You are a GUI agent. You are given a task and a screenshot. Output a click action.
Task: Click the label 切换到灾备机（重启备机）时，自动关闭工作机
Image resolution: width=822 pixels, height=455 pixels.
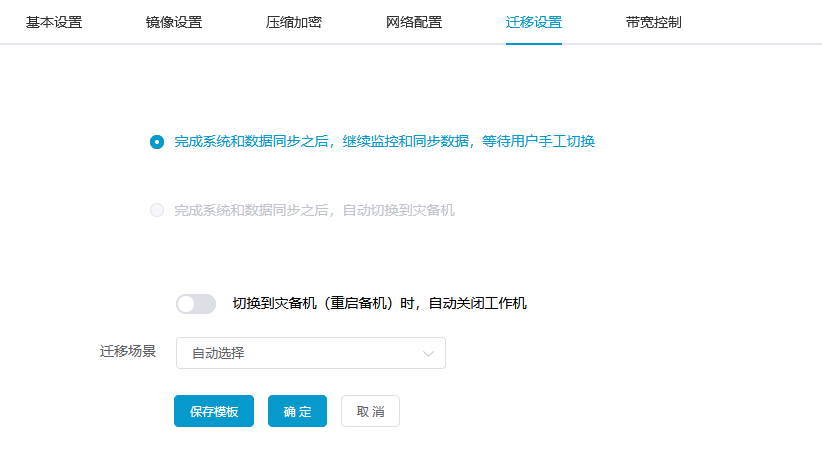pos(380,304)
